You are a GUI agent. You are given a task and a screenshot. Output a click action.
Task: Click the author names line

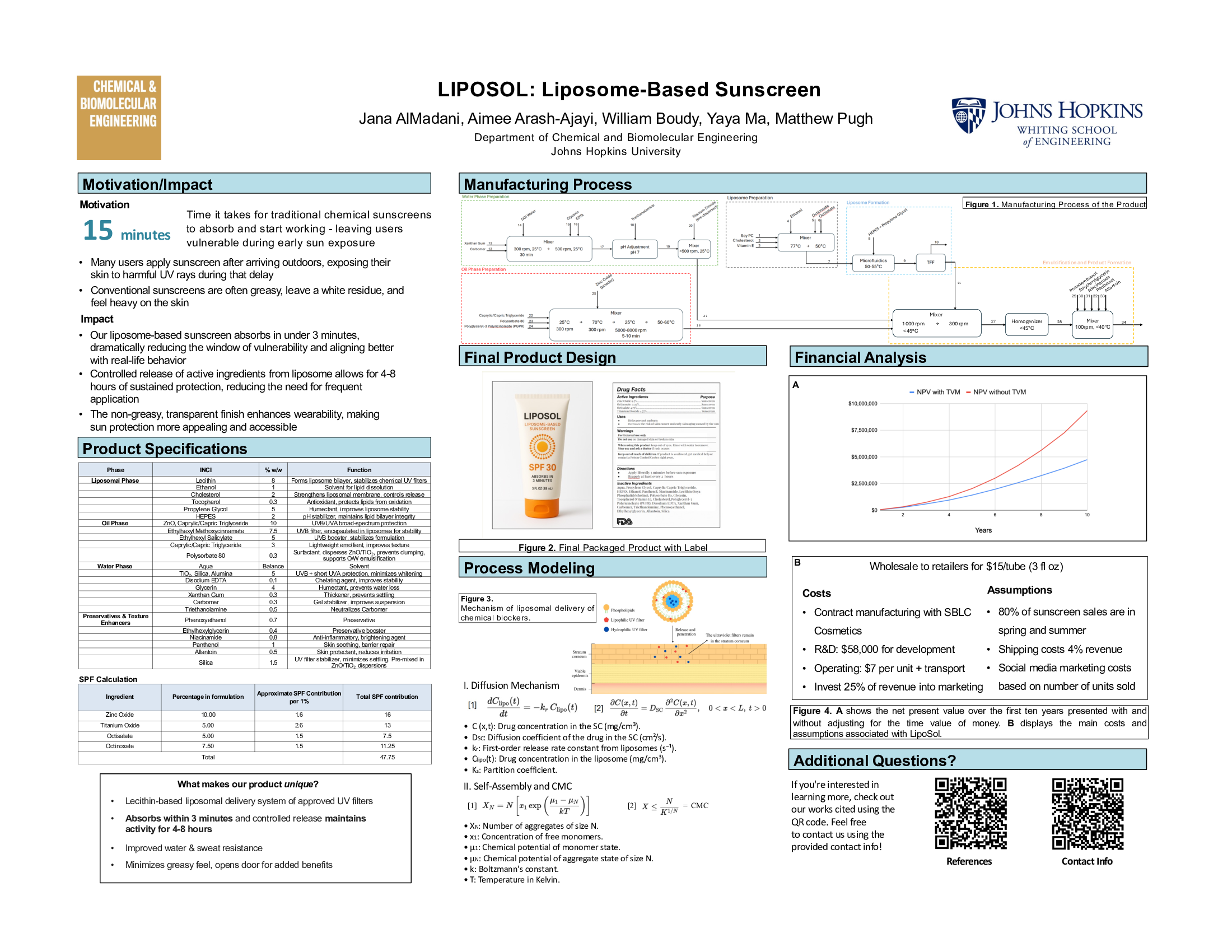[616, 118]
